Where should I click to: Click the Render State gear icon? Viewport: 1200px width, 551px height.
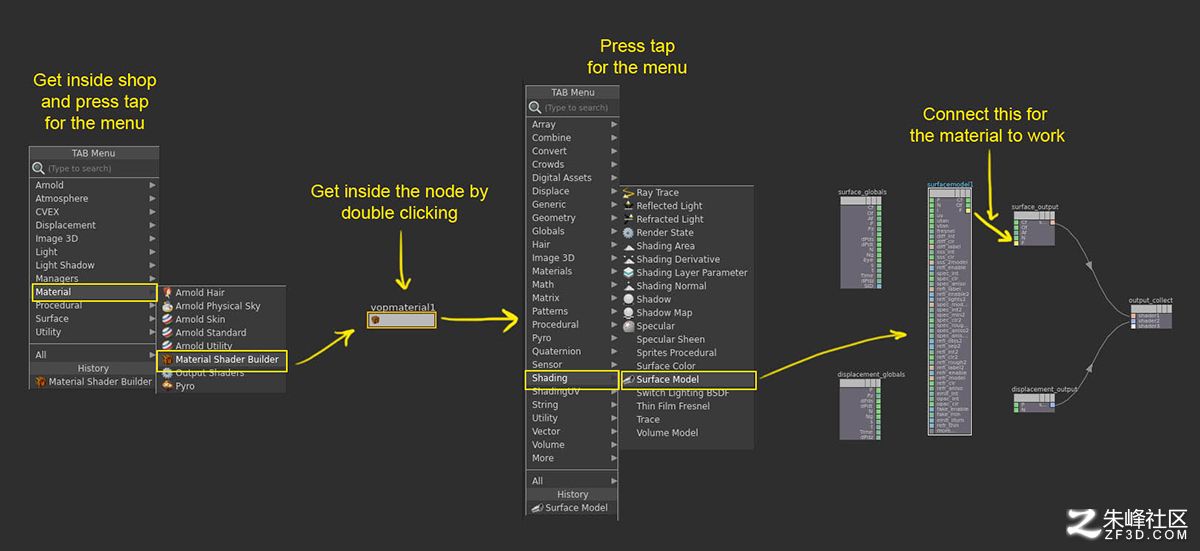628,232
